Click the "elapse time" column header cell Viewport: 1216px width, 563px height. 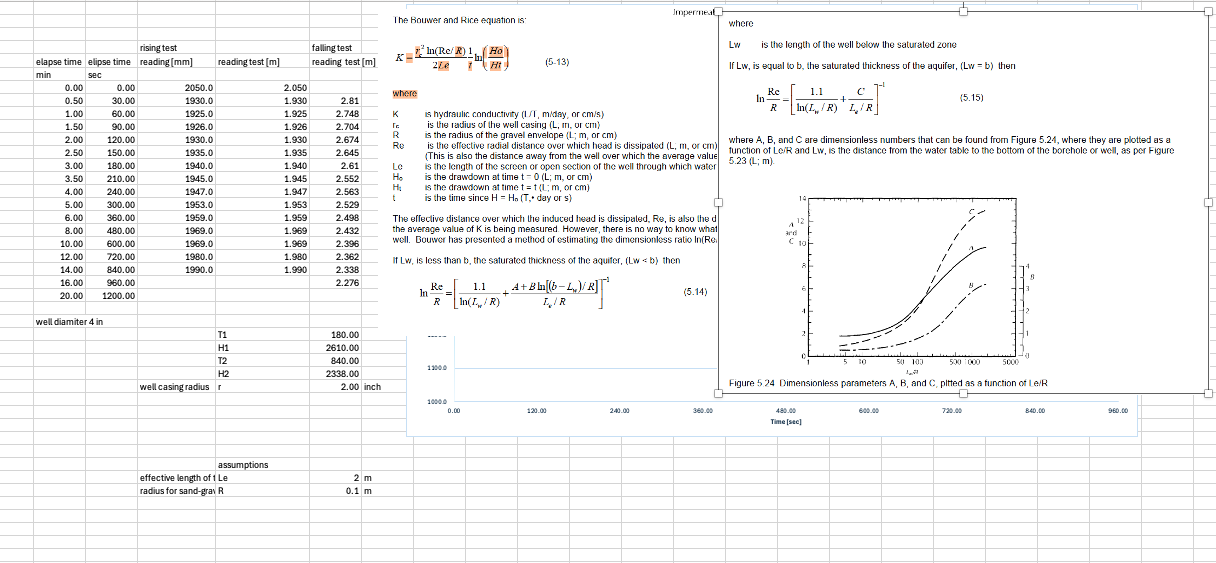pyautogui.click(x=58, y=62)
